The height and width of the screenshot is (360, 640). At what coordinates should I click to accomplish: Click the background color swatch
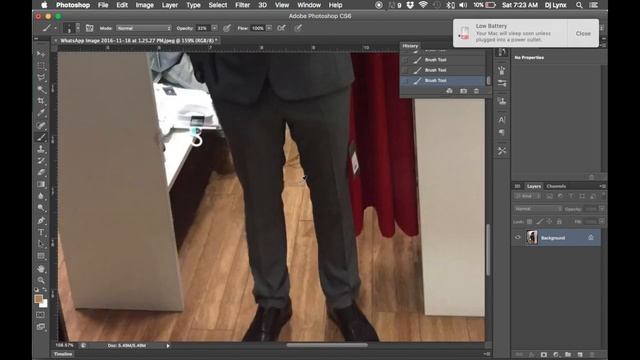click(44, 304)
